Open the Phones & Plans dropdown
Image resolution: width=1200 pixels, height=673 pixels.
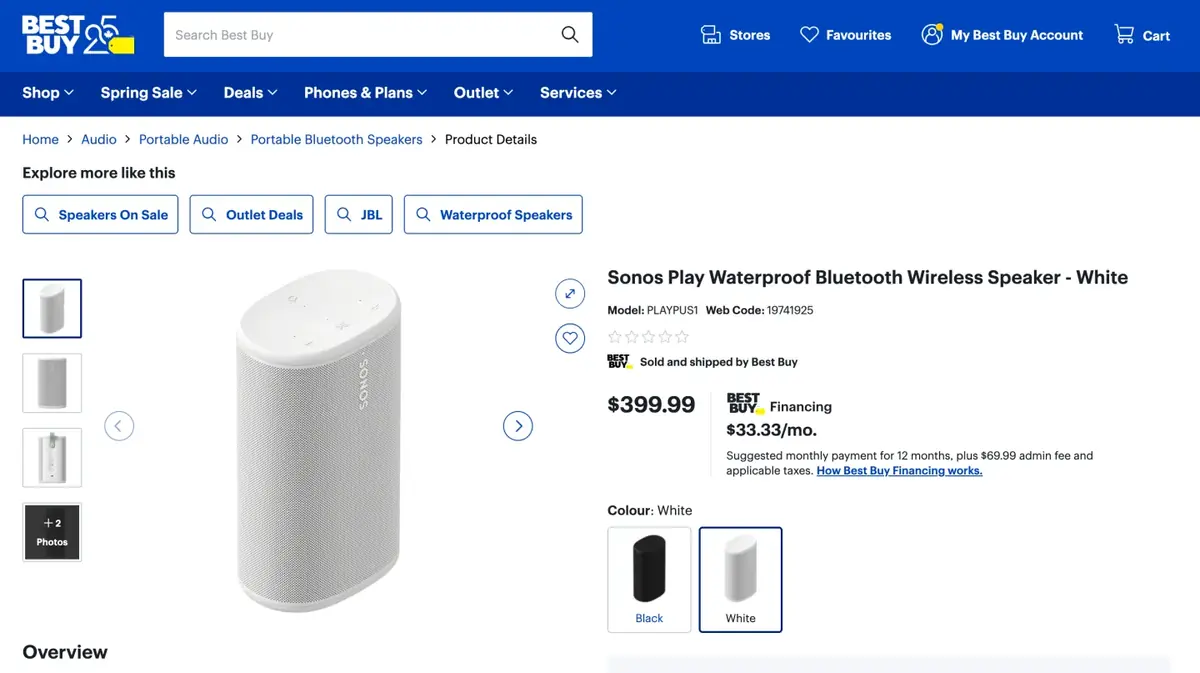click(x=364, y=92)
